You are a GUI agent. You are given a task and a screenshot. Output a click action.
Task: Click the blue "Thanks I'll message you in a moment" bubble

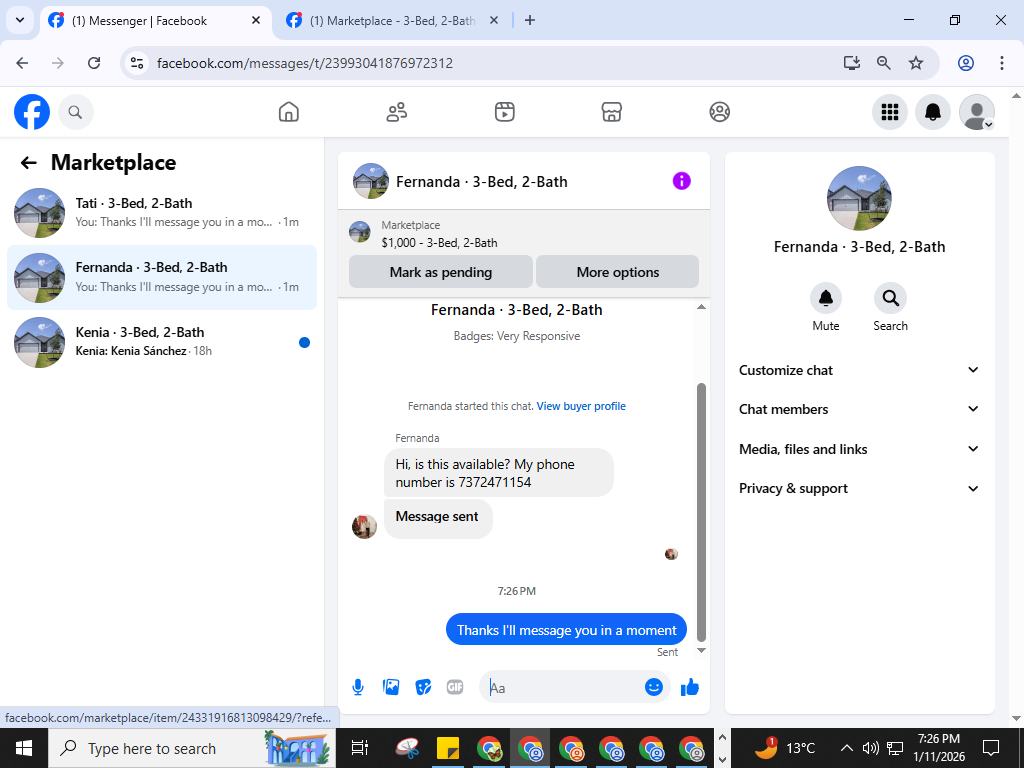click(x=566, y=630)
